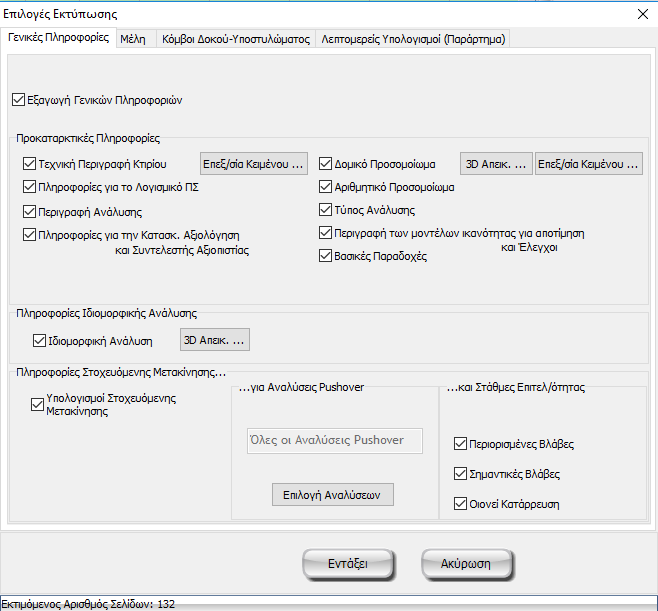
Task: Disable the Περιγραφή Ανάλυσης checkbox
Action: coord(29,212)
